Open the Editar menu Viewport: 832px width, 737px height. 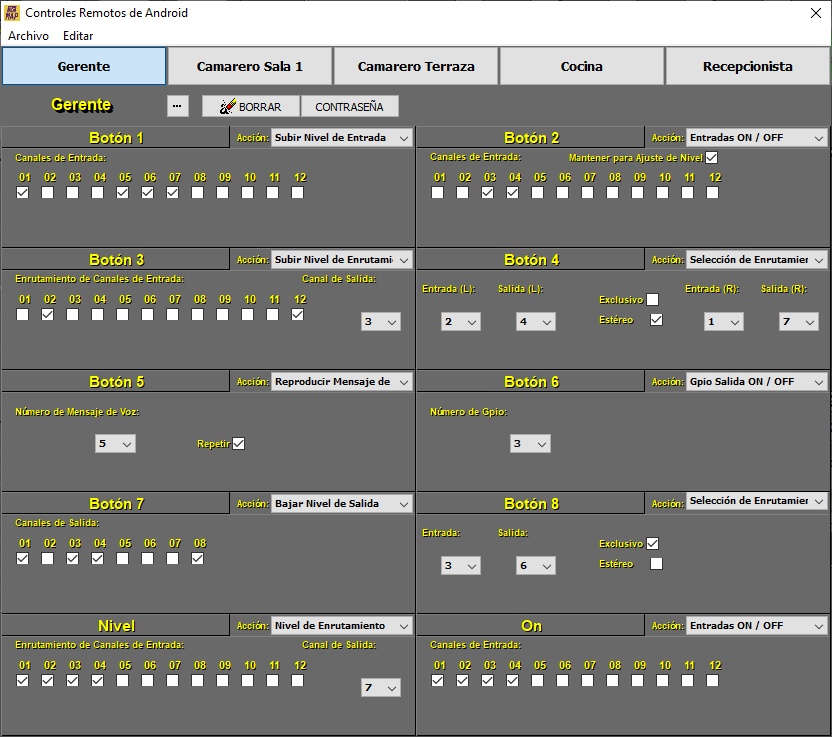coord(78,35)
